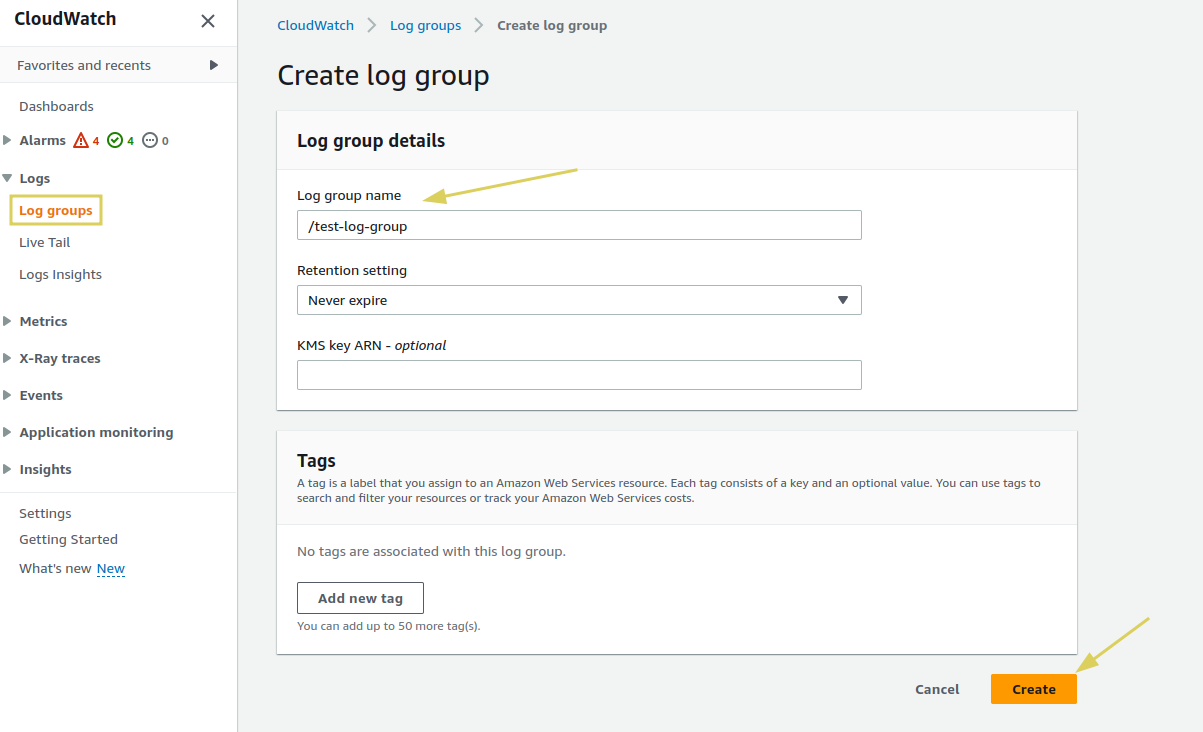Click the What's new text in the sidebar

click(55, 568)
